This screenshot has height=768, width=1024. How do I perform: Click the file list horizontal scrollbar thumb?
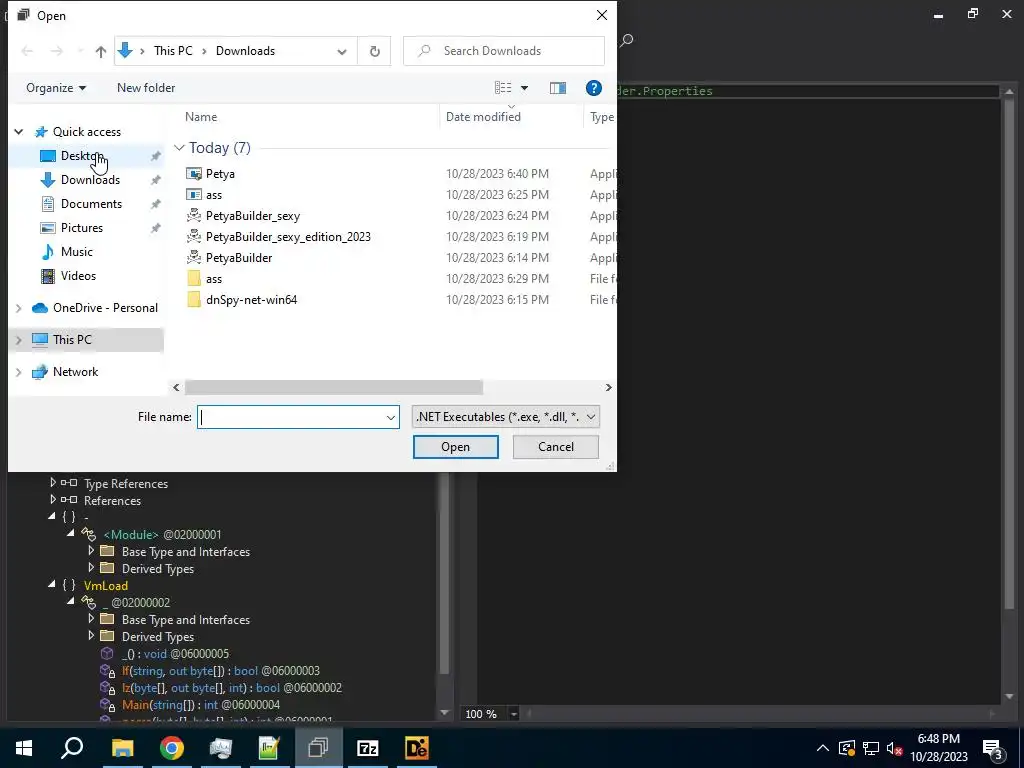(334, 387)
